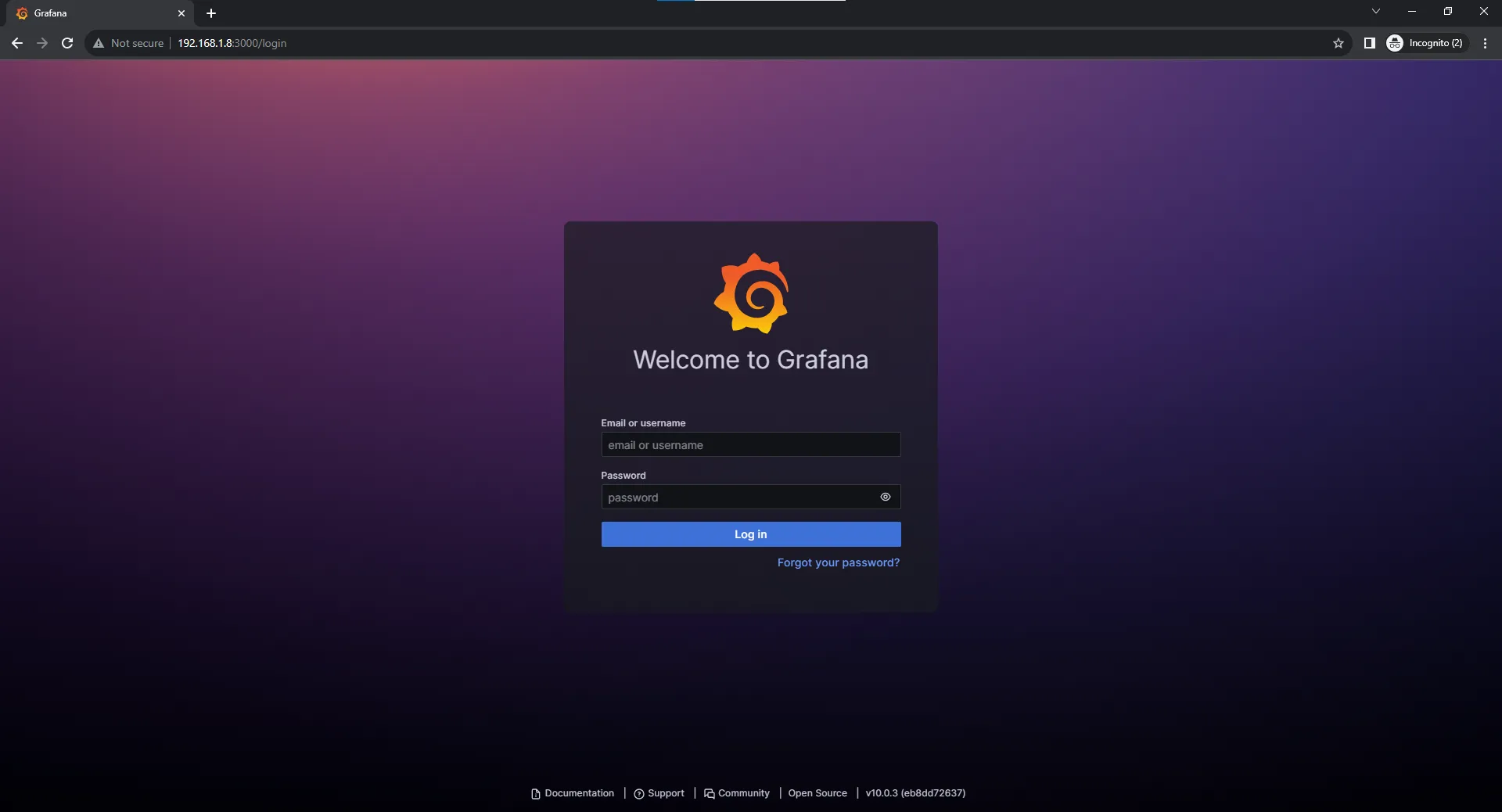The image size is (1502, 812).
Task: Minimize the browser window
Action: click(1412, 11)
